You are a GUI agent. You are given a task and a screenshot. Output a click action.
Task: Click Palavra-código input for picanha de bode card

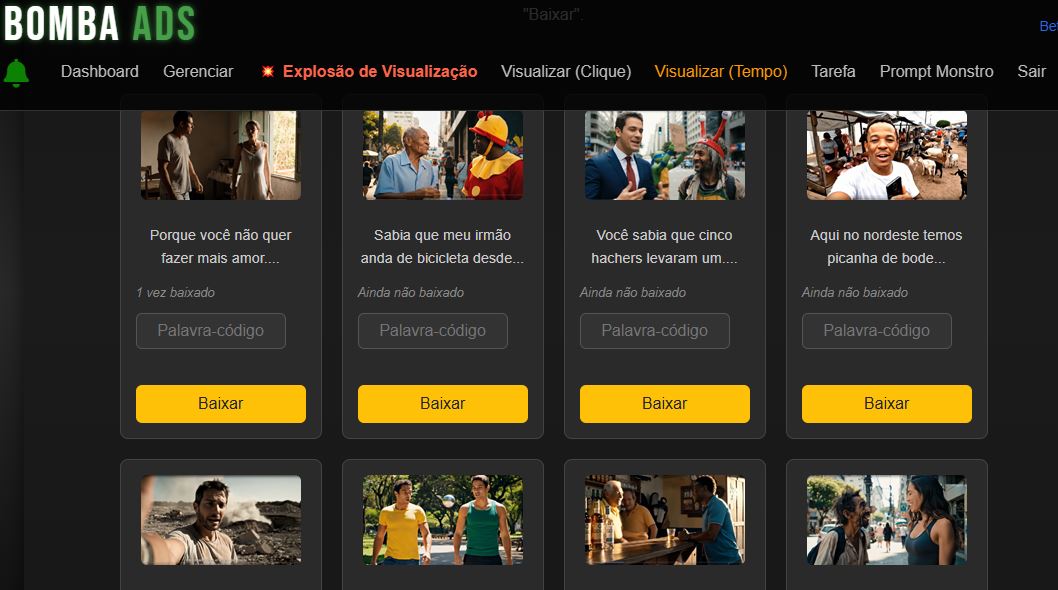pos(877,331)
